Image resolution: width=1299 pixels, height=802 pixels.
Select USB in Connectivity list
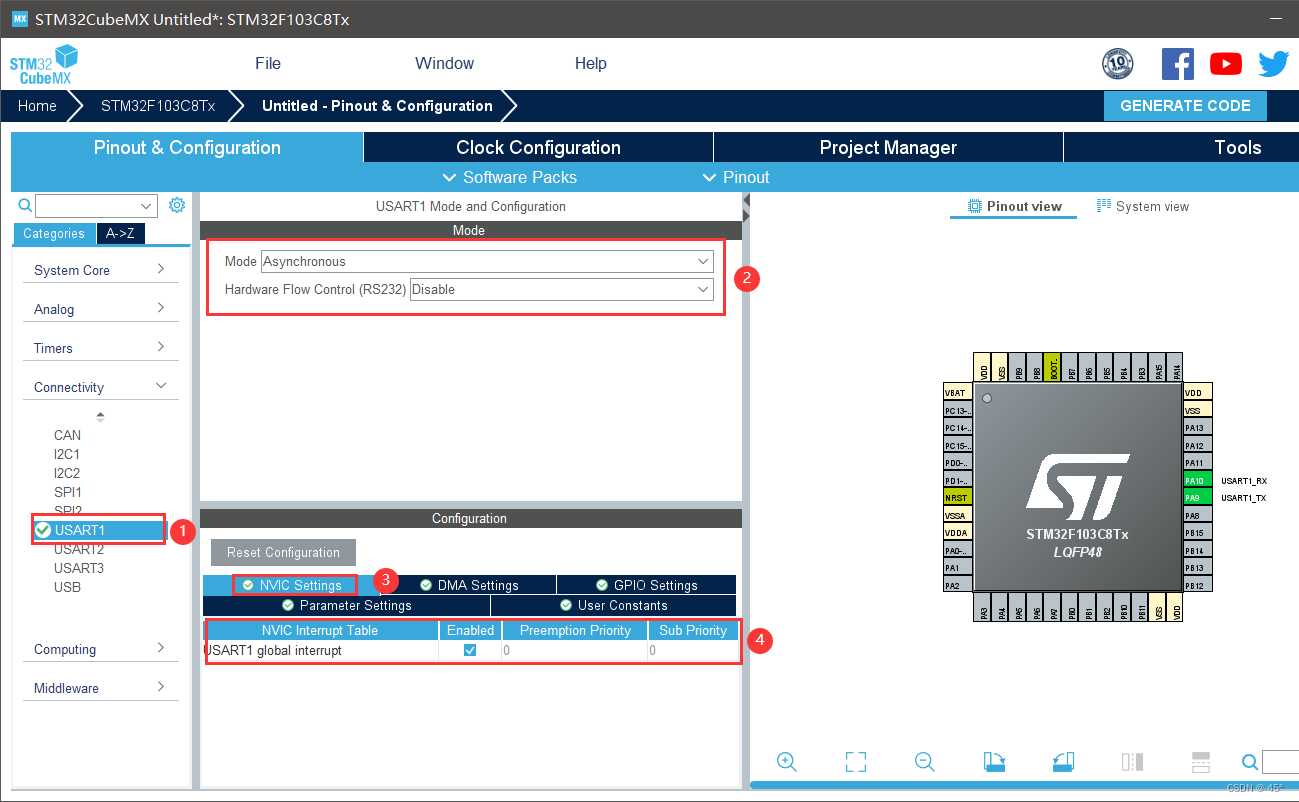tap(67, 587)
